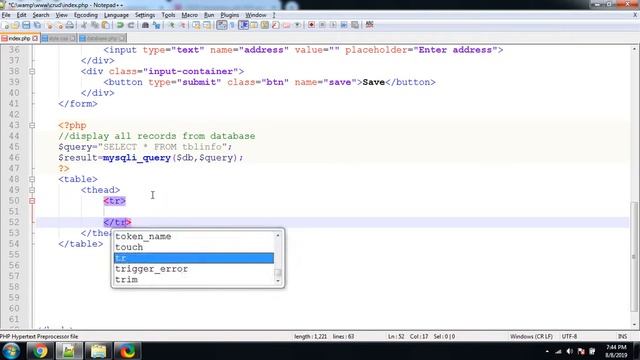Choose 'trim' from autocomplete list
Viewport: 640px width, 360px height.
coord(193,280)
